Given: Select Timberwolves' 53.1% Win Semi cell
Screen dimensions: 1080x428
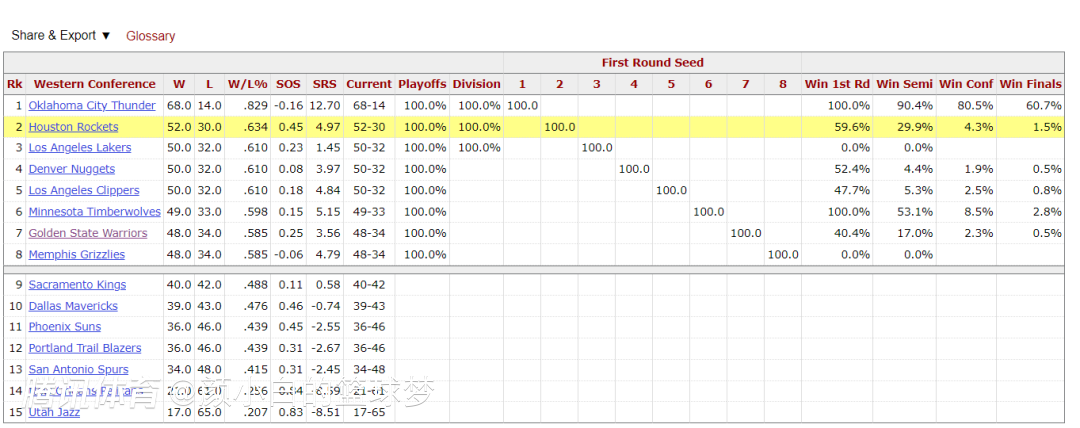Looking at the screenshot, I should click(904, 212).
